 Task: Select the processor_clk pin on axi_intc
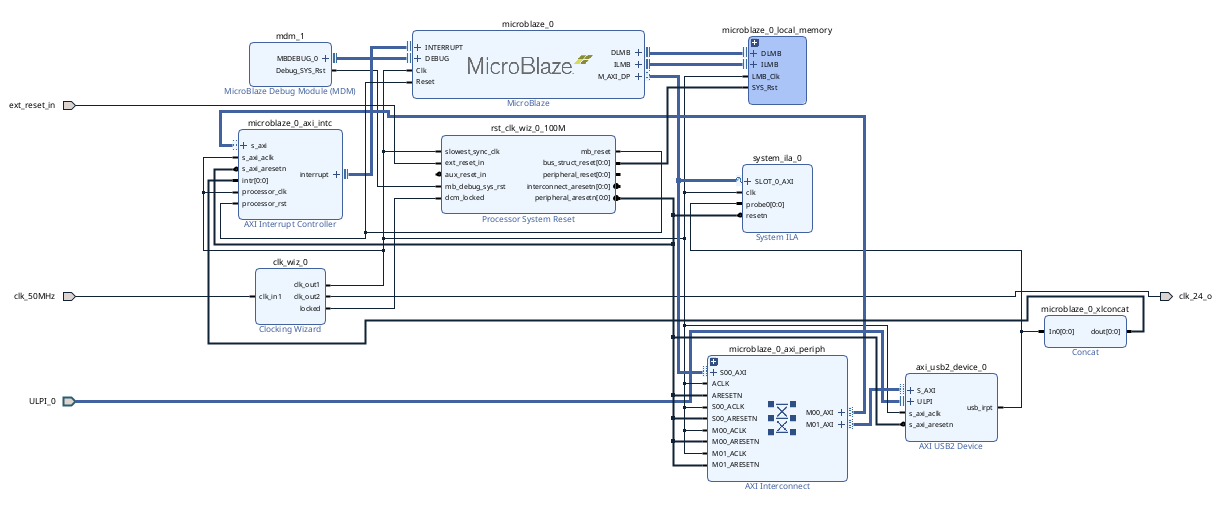pos(264,191)
